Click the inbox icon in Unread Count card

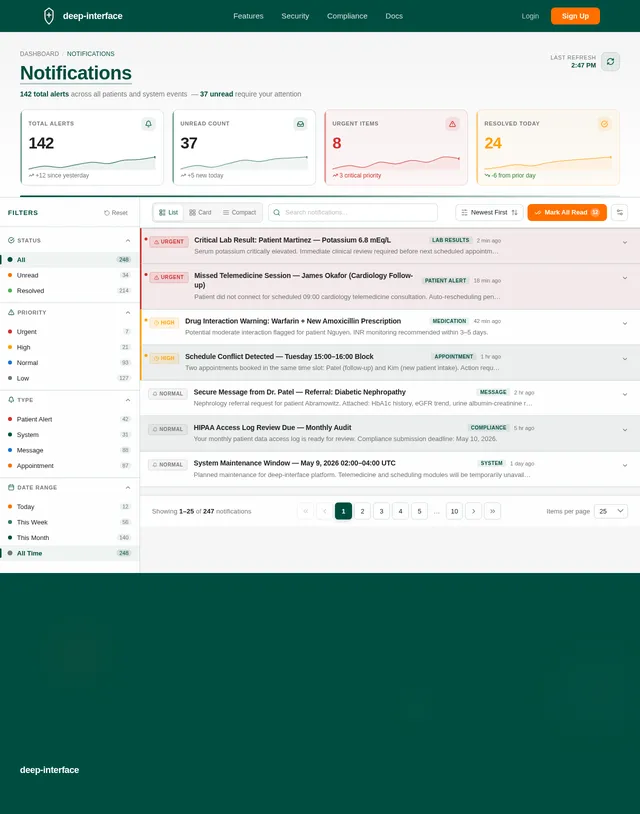point(301,124)
